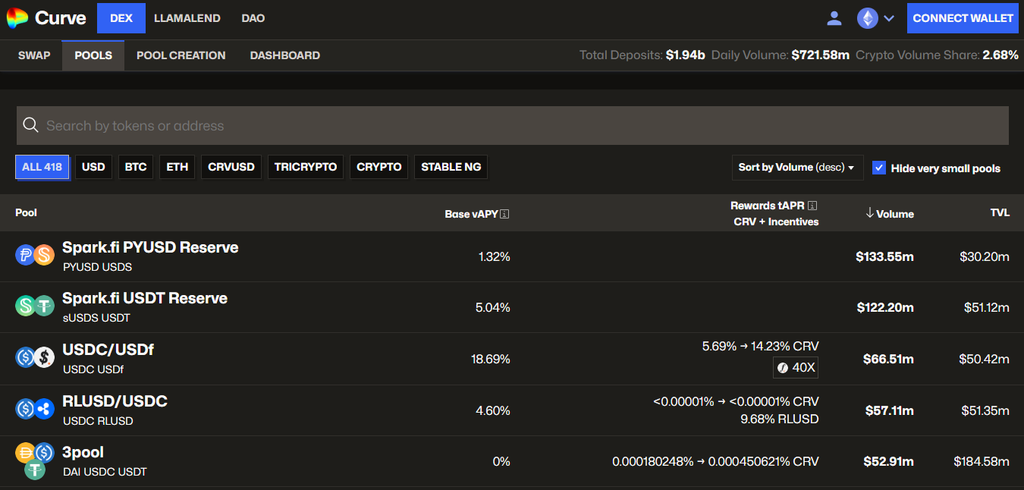
Task: Open the Pool Creation tab
Action: point(181,56)
